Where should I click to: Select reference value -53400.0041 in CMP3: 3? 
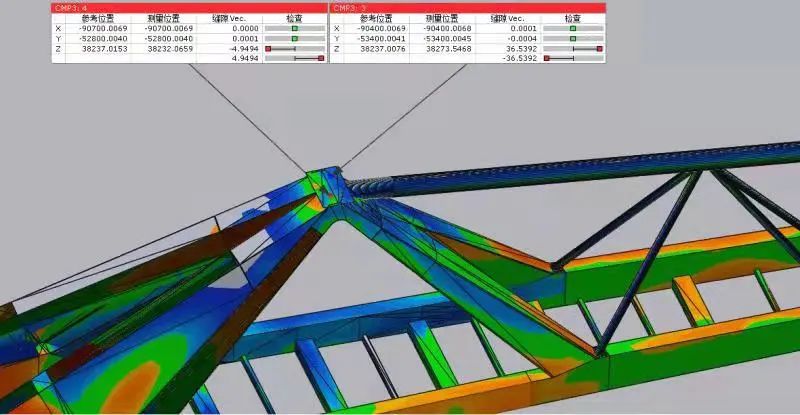(377, 39)
